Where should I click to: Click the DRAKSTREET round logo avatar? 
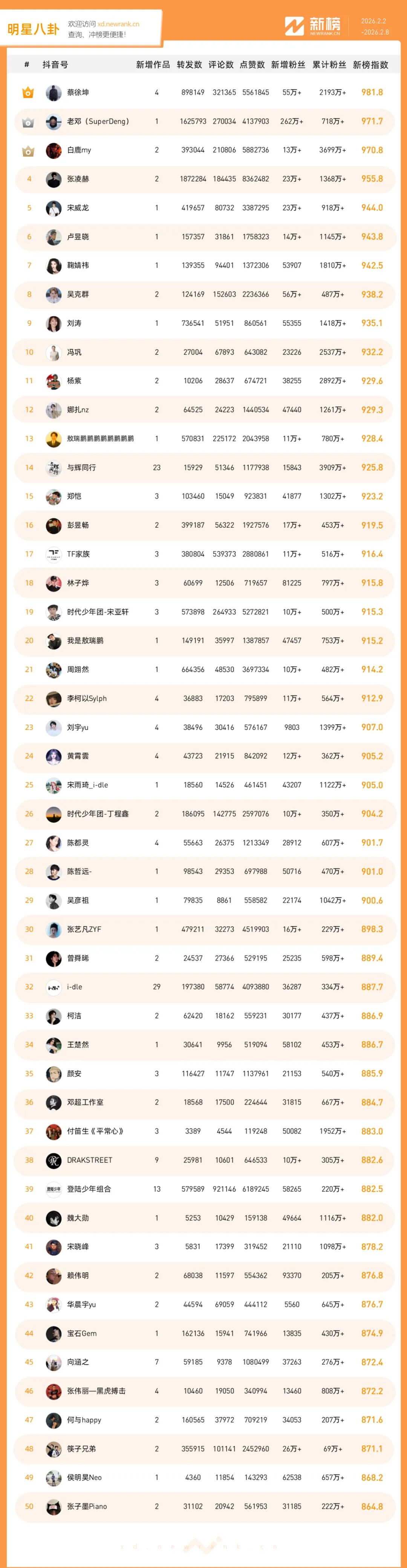click(54, 1160)
